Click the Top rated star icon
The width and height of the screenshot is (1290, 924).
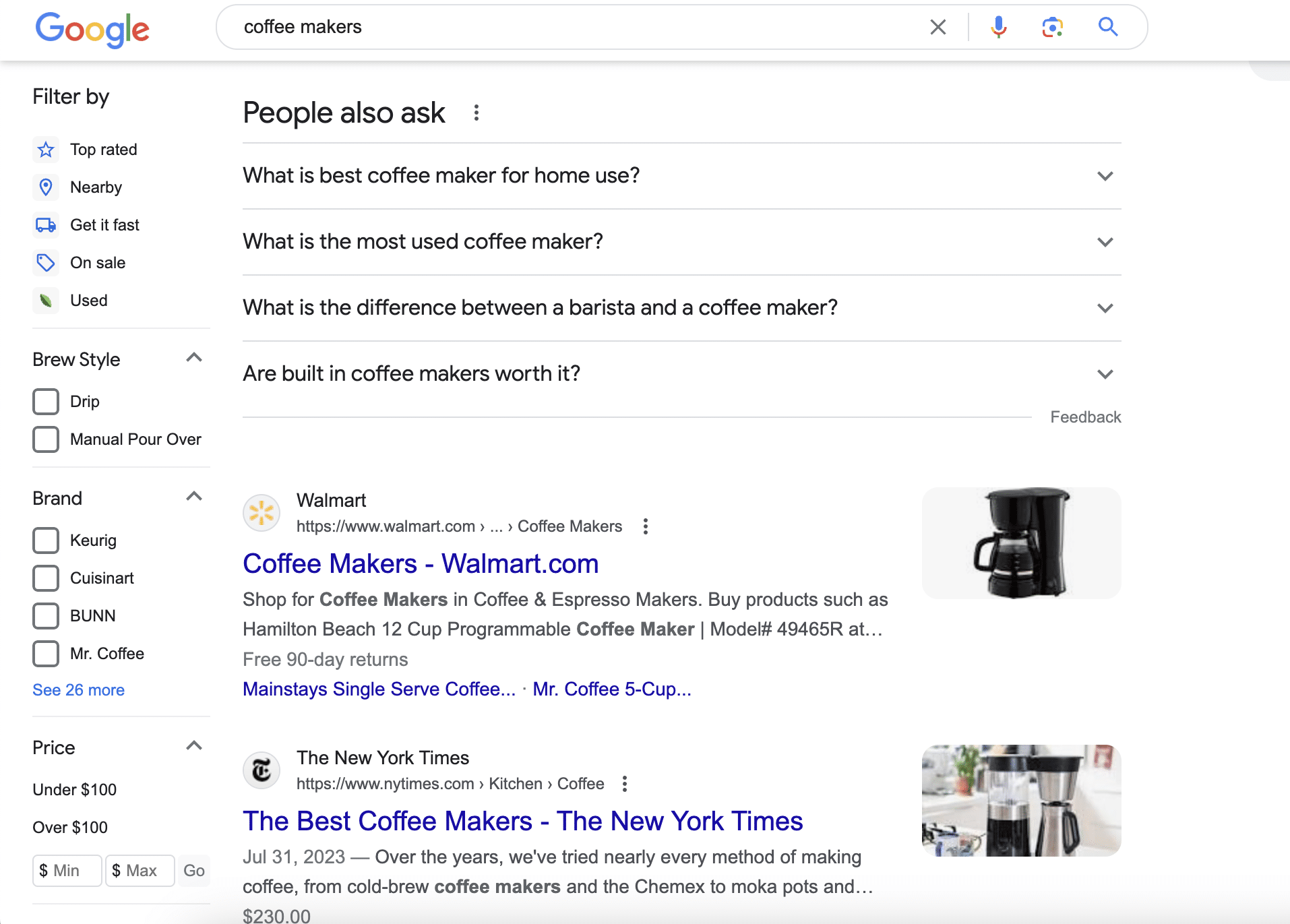46,150
